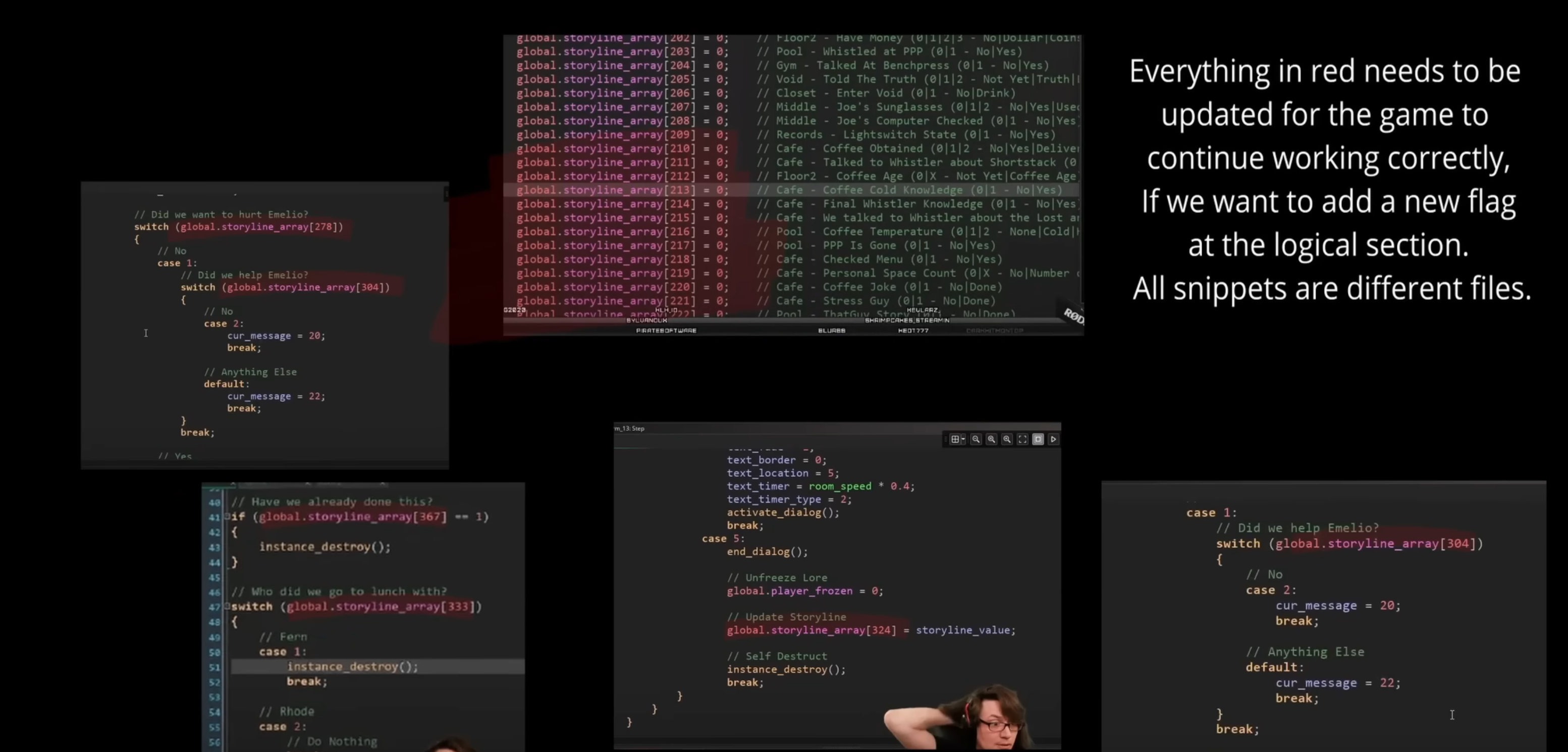Click comment '// Did we want to hurt Emelio?'
The height and width of the screenshot is (752, 1568).
[221, 214]
